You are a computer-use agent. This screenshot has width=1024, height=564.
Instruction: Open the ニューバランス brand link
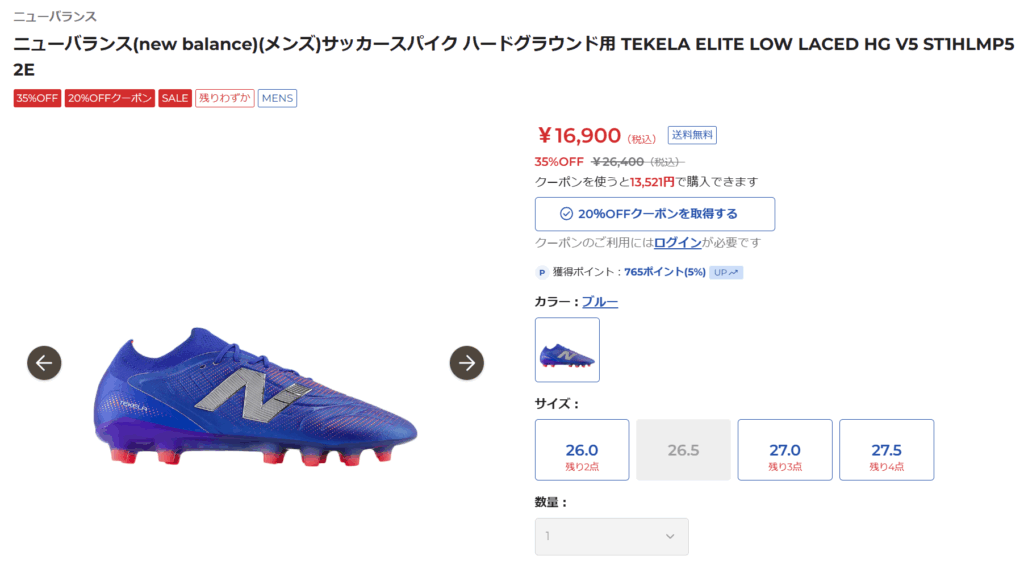tap(55, 17)
